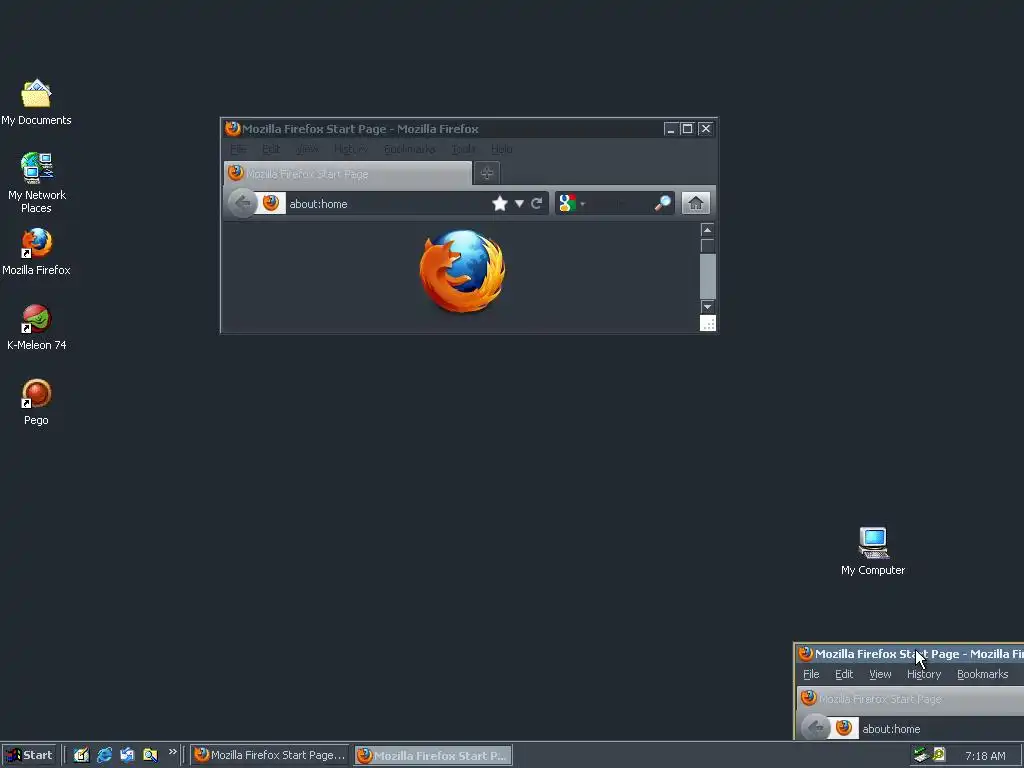Click title bar Firefox icon in bottom-right window
1024x768 pixels.
click(x=806, y=653)
